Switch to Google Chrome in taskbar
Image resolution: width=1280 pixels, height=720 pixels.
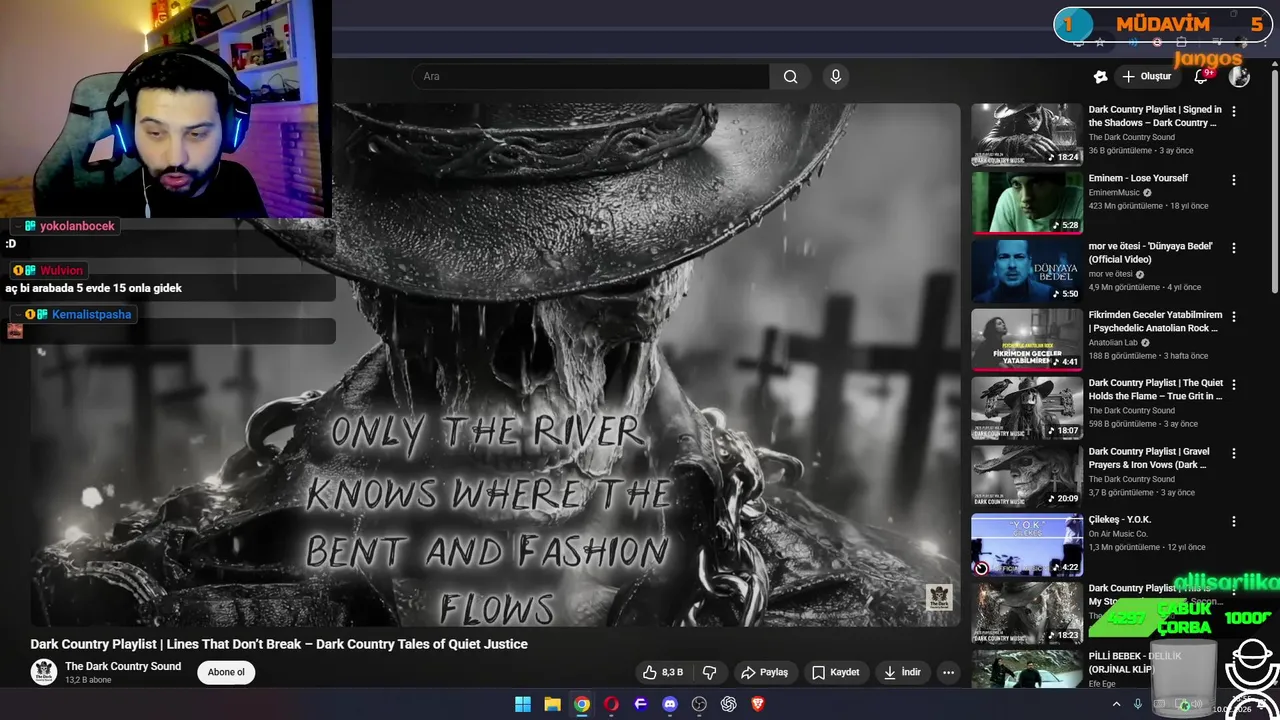(582, 704)
